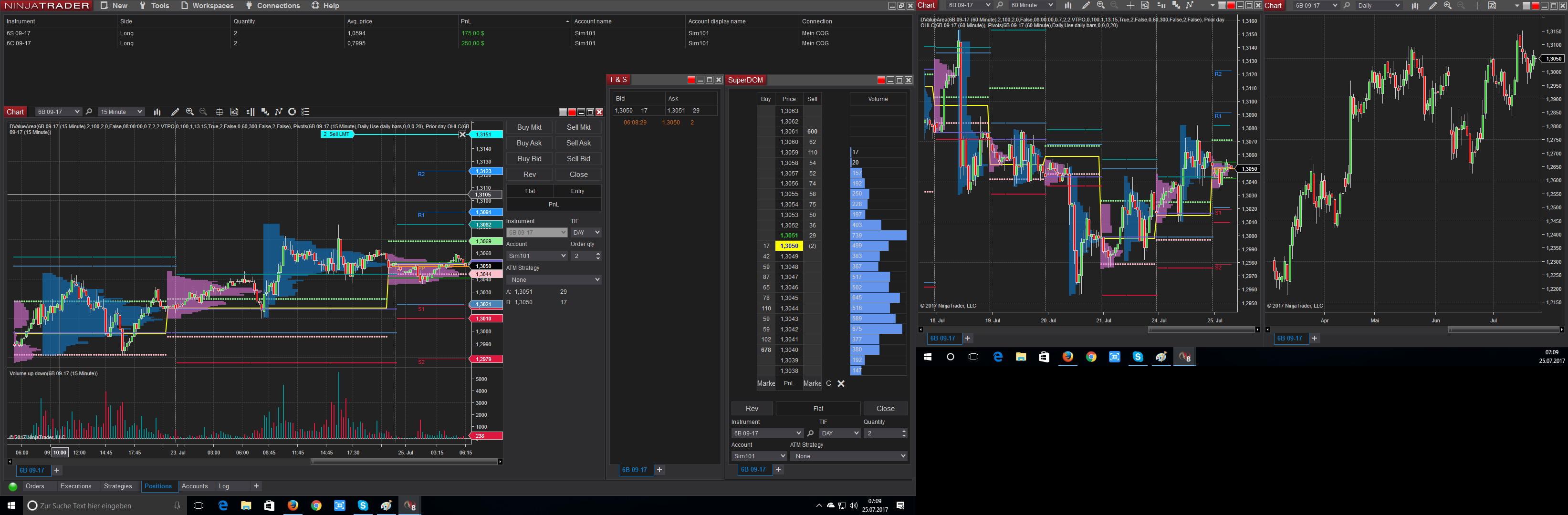Open bar type icon in Daily chart
The width and height of the screenshot is (1568, 515).
tap(1415, 5)
